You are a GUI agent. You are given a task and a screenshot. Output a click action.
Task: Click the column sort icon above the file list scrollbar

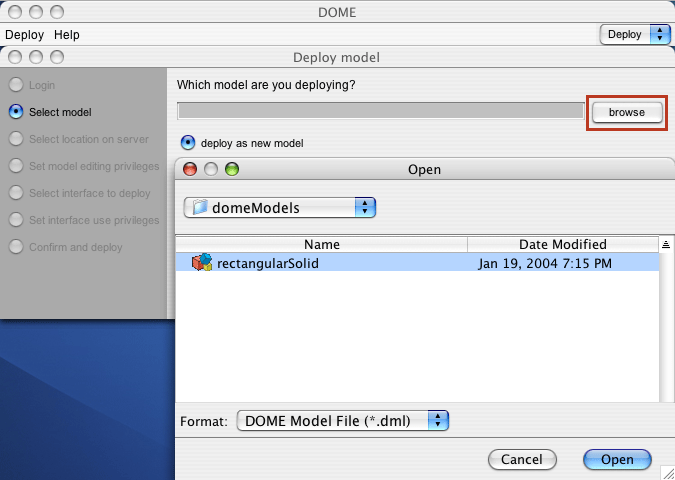(666, 245)
